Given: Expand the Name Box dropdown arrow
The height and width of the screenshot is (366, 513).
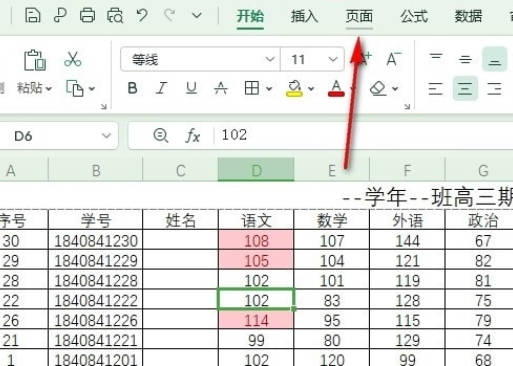Looking at the screenshot, I should (106, 136).
